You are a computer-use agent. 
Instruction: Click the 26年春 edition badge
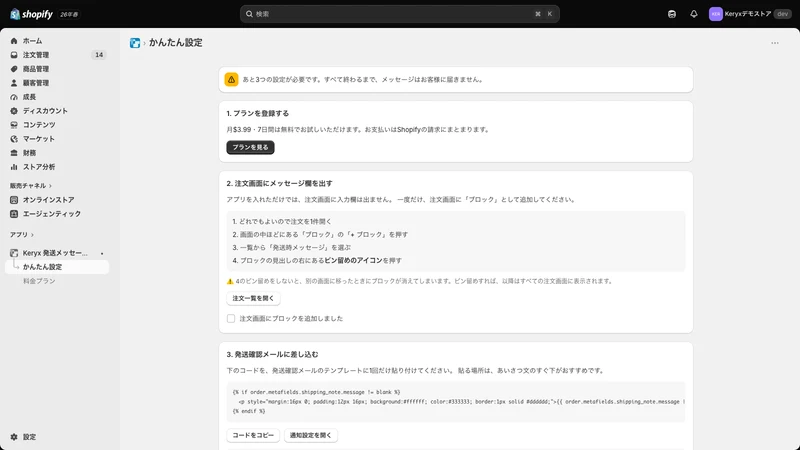pos(69,14)
